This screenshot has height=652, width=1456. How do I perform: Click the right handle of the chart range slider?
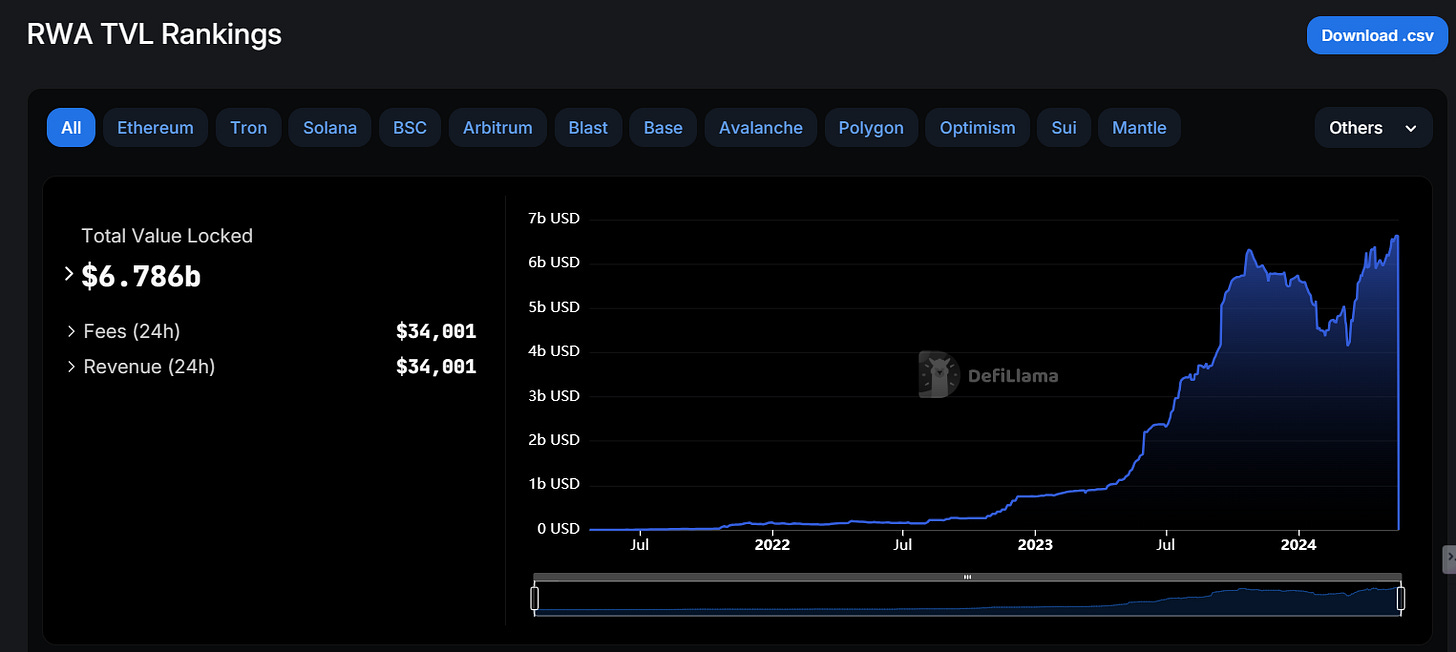click(1401, 599)
